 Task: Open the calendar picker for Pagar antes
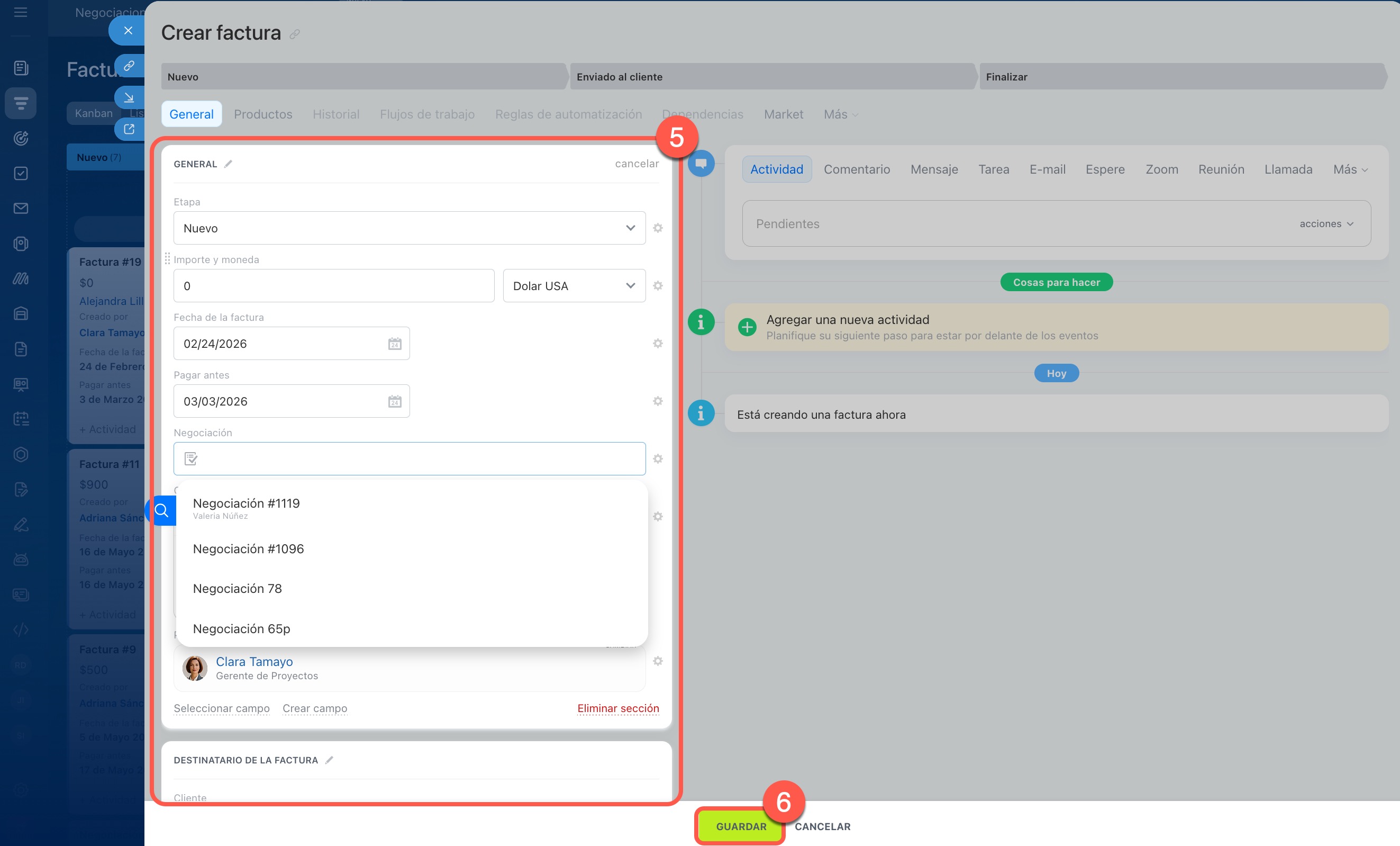tap(394, 402)
